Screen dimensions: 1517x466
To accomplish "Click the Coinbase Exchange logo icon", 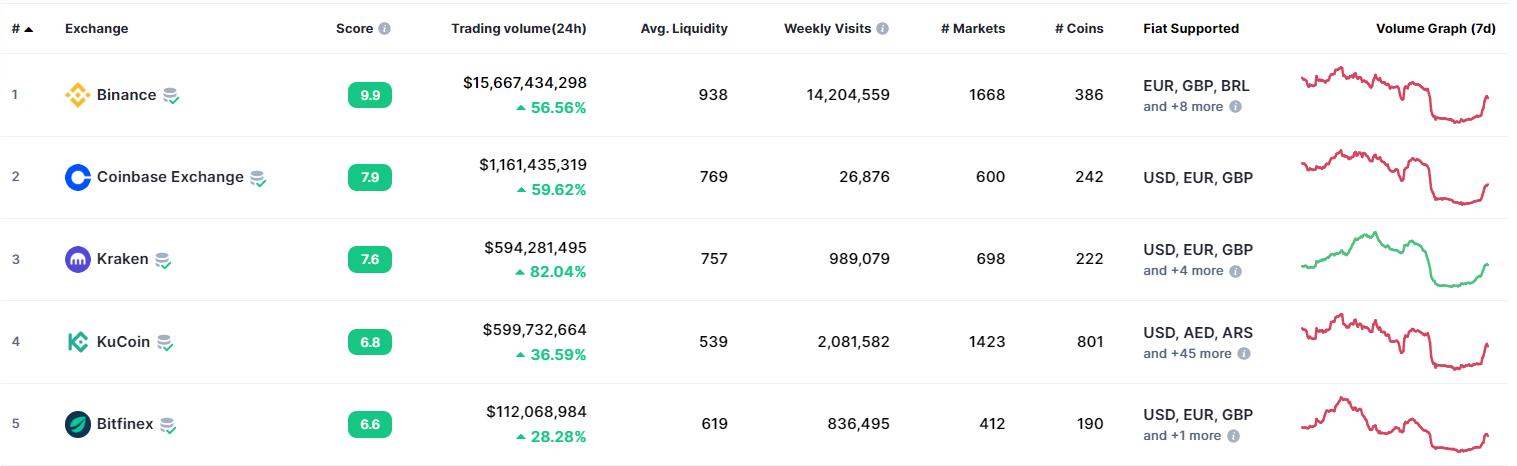I will click(x=77, y=177).
